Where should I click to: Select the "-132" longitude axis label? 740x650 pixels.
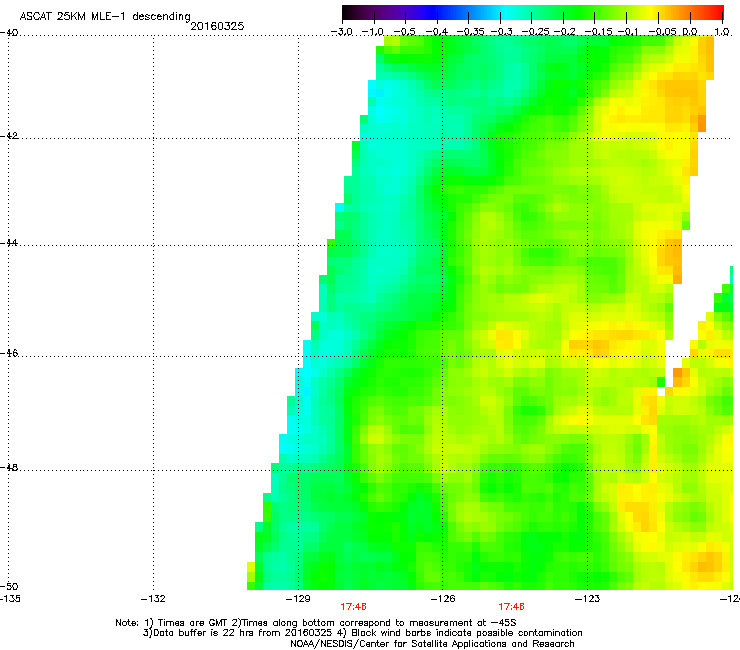[153, 599]
